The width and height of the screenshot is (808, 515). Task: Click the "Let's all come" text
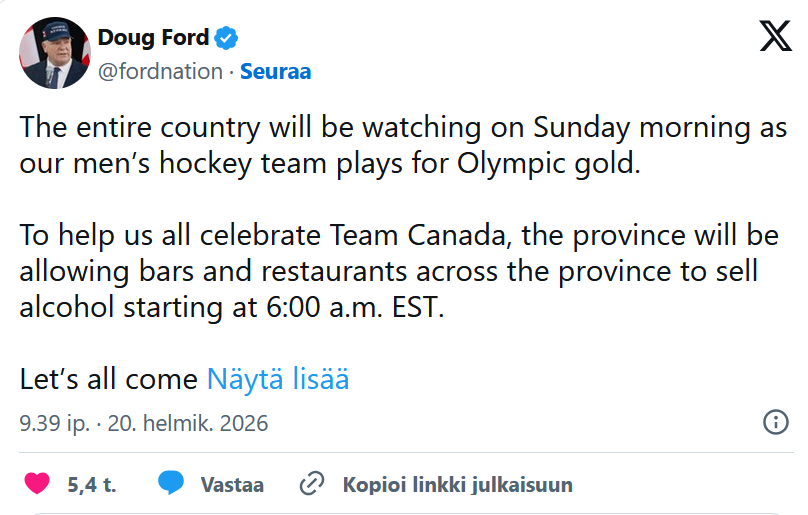(x=109, y=380)
